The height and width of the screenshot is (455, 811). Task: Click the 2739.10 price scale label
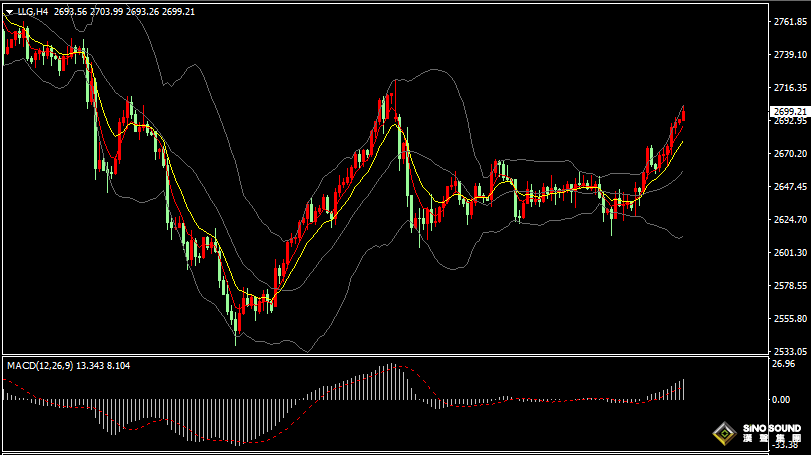pyautogui.click(x=790, y=55)
